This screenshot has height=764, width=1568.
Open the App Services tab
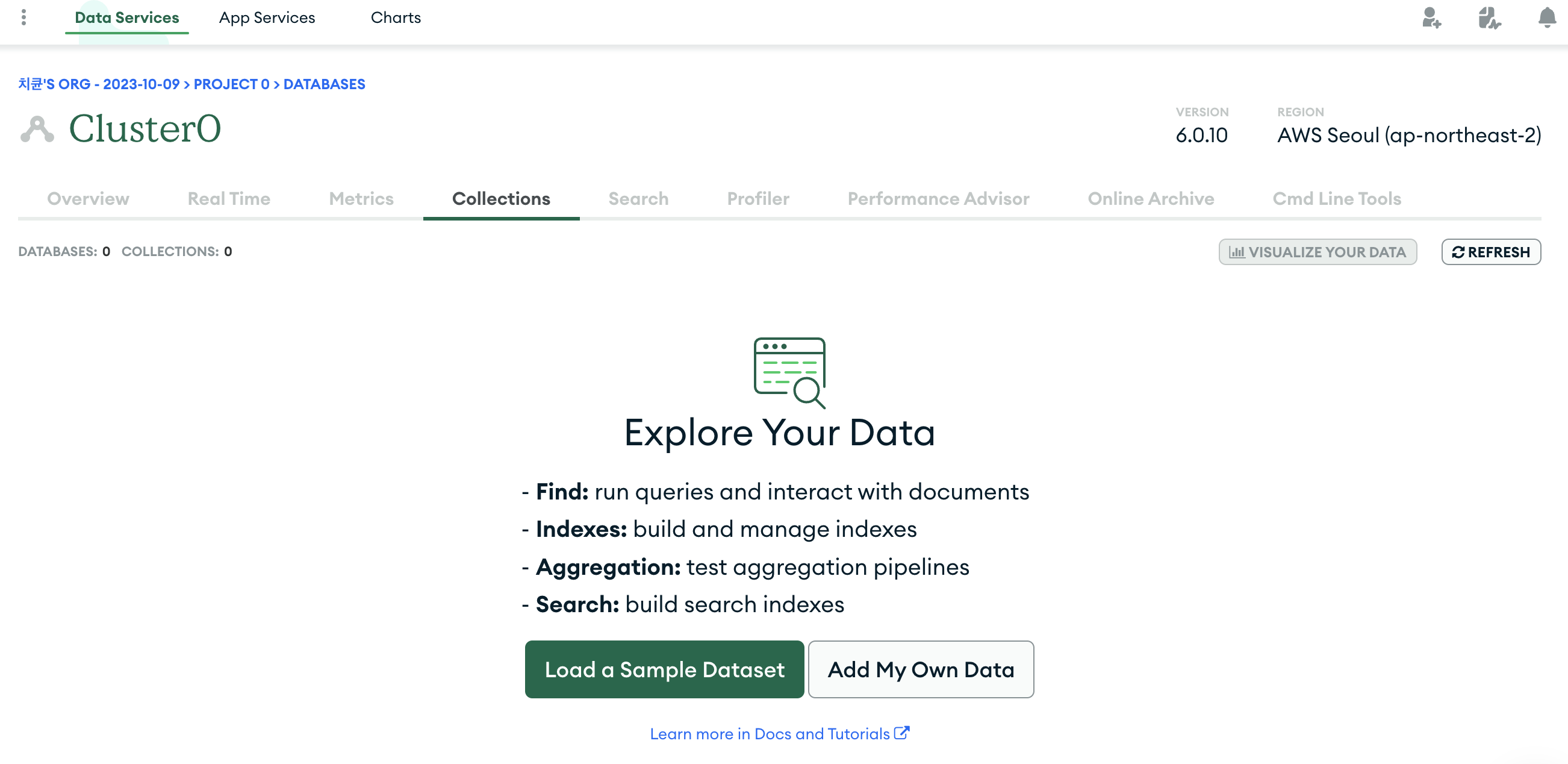(267, 17)
